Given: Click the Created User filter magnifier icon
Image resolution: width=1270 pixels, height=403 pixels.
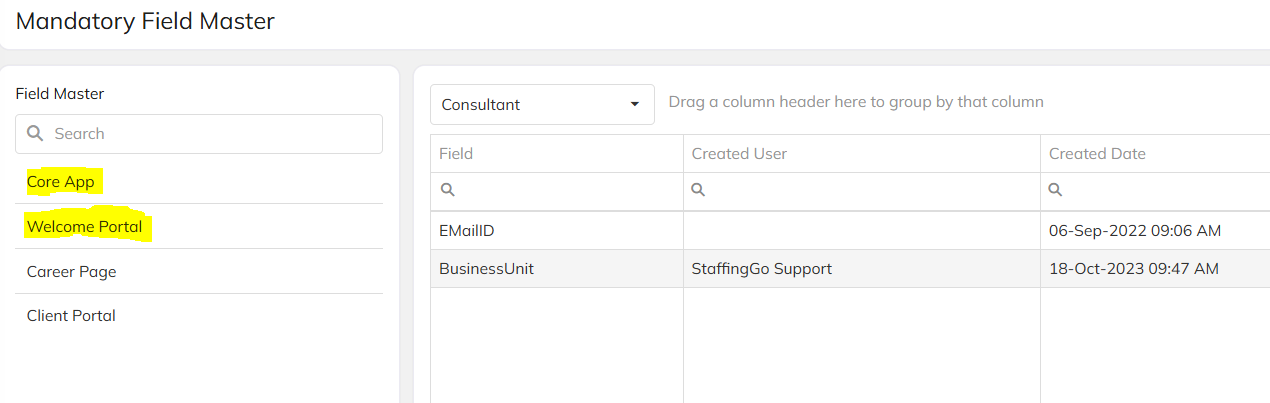Looking at the screenshot, I should pyautogui.click(x=699, y=190).
